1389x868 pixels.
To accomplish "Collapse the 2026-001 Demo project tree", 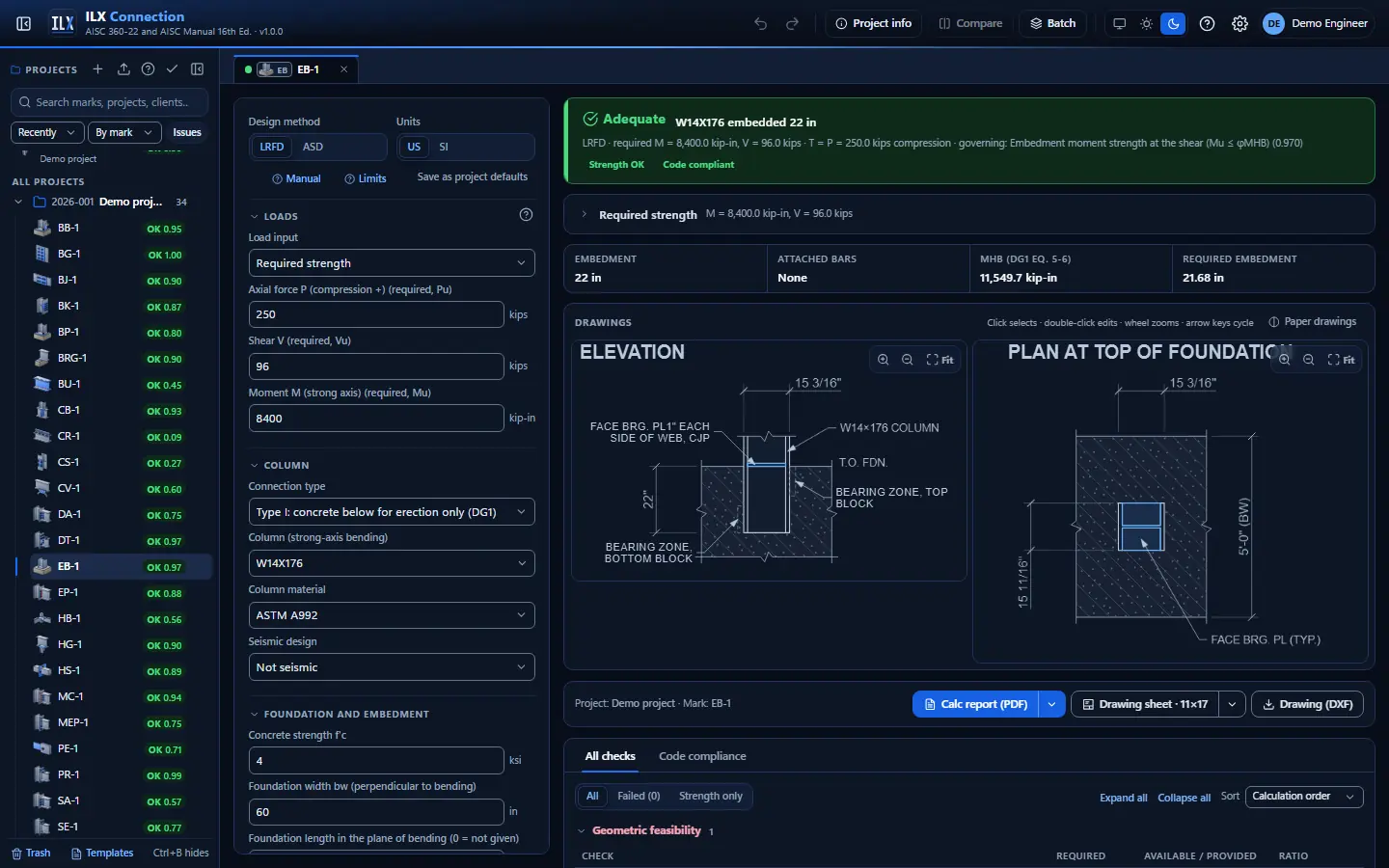I will (18, 202).
